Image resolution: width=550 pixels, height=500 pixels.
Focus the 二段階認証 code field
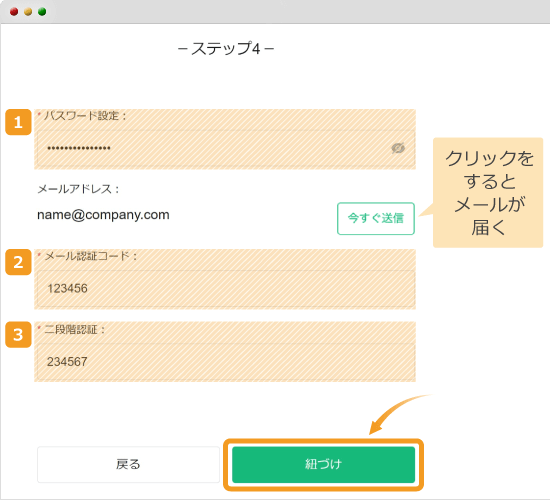[x=226, y=361]
